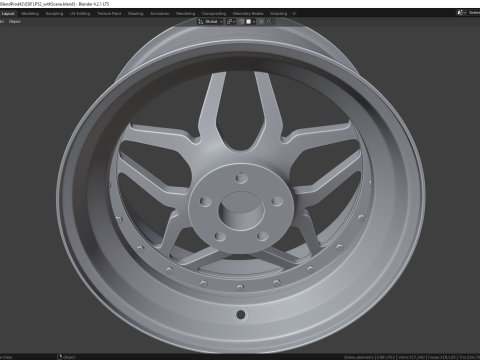The height and width of the screenshot is (360, 480).
Task: Open the Geometry Nodes workspace tab
Action: point(248,14)
